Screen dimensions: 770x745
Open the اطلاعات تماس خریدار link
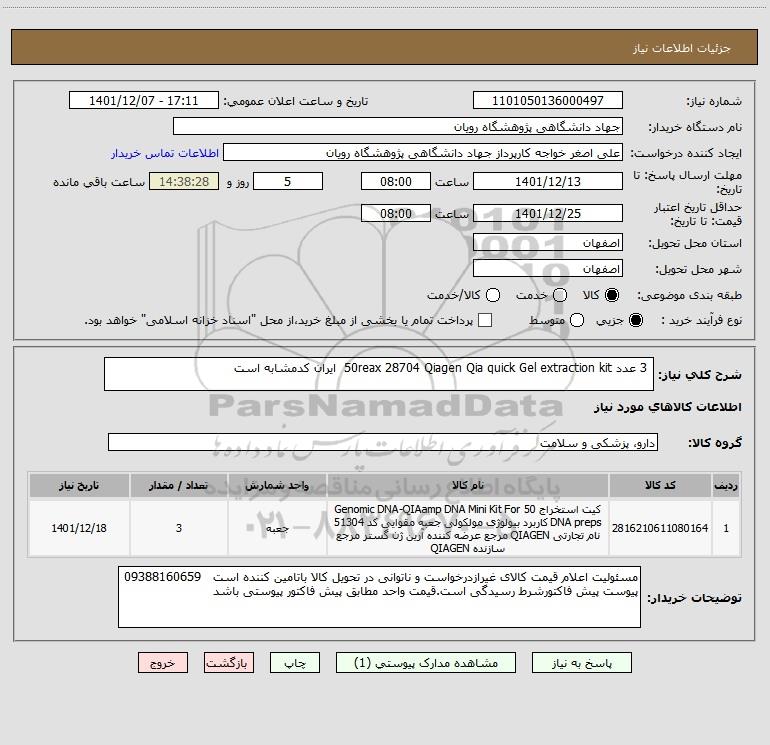point(165,153)
